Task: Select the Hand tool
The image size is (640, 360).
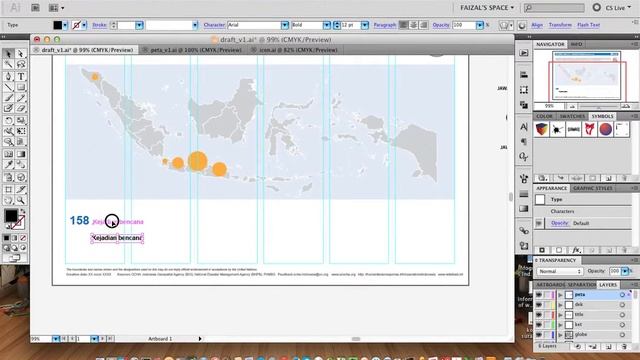Action: coord(8,200)
